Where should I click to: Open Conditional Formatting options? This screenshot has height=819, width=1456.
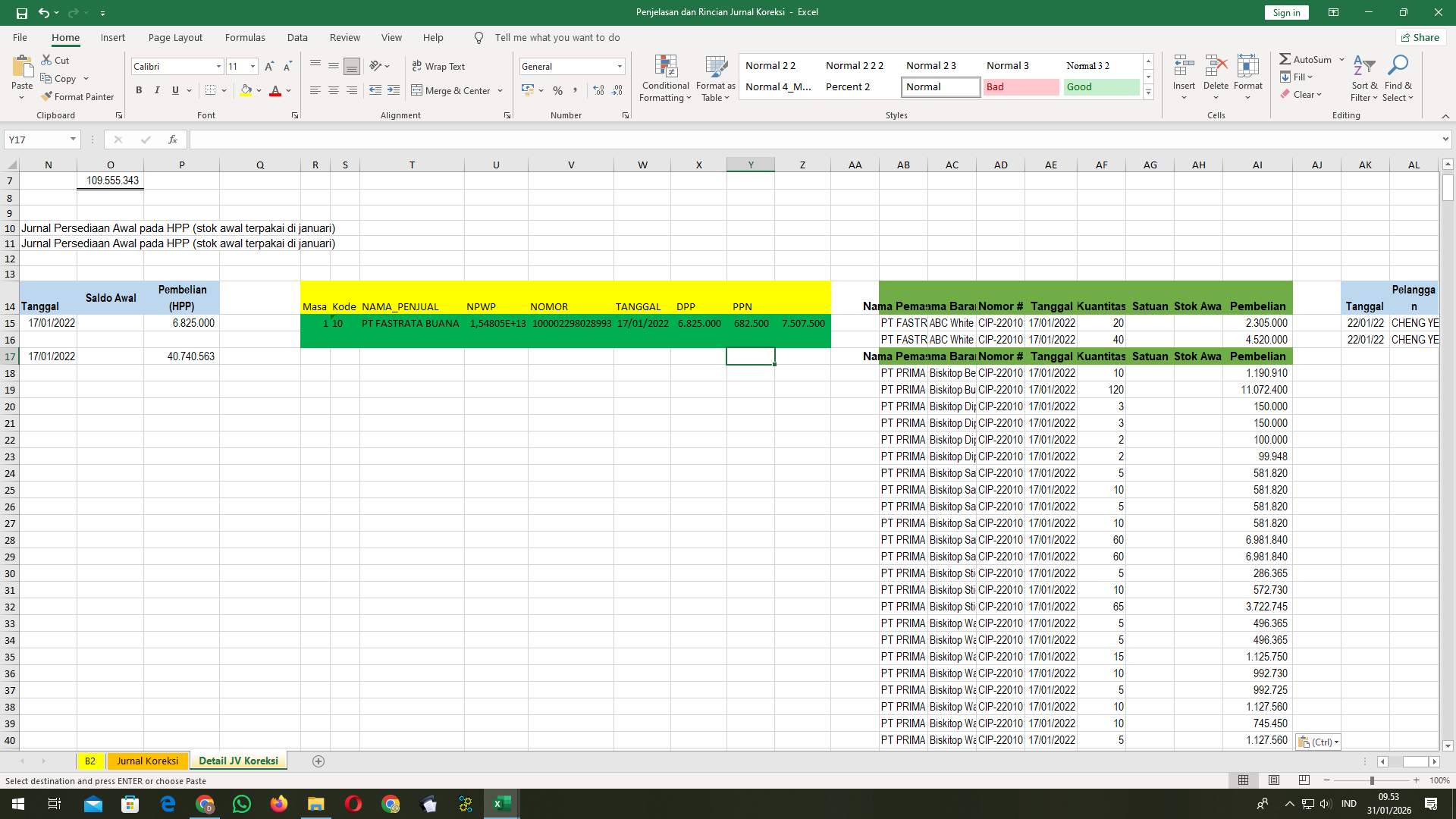pyautogui.click(x=665, y=78)
